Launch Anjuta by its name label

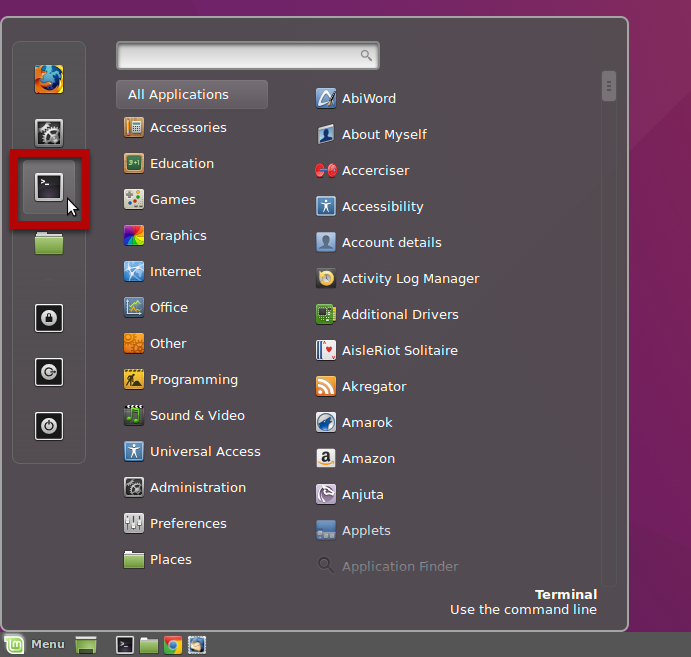tap(363, 495)
